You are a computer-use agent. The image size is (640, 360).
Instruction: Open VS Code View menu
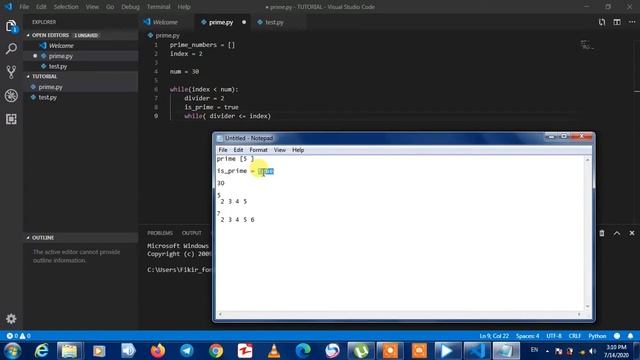click(x=92, y=7)
